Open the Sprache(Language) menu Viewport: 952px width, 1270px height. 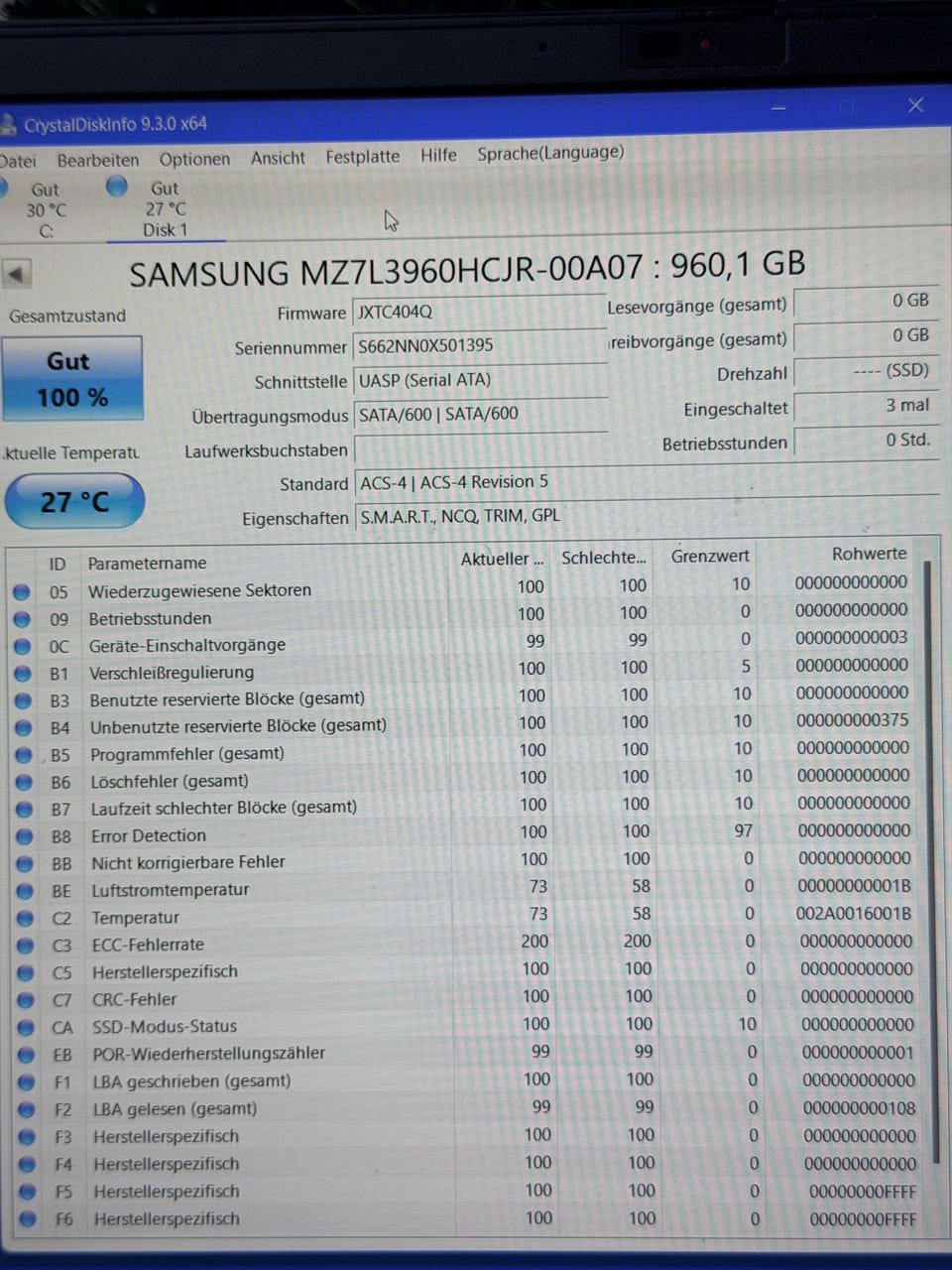tap(550, 153)
